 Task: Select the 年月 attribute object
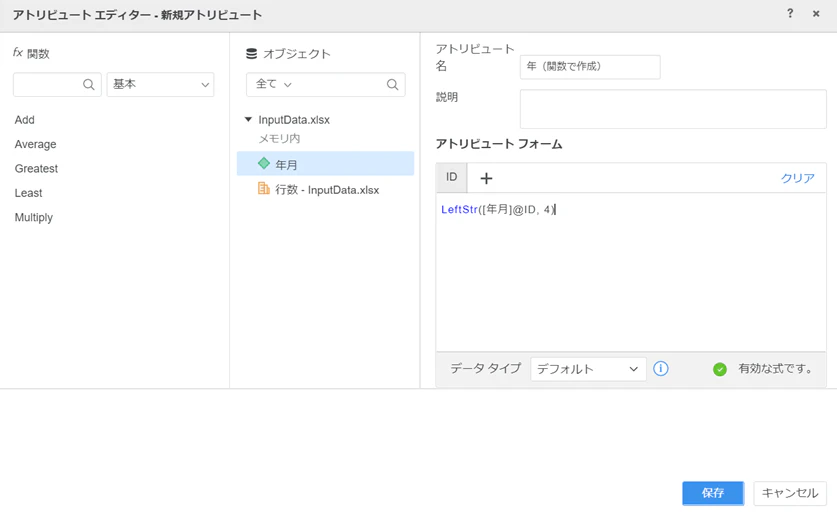click(325, 164)
